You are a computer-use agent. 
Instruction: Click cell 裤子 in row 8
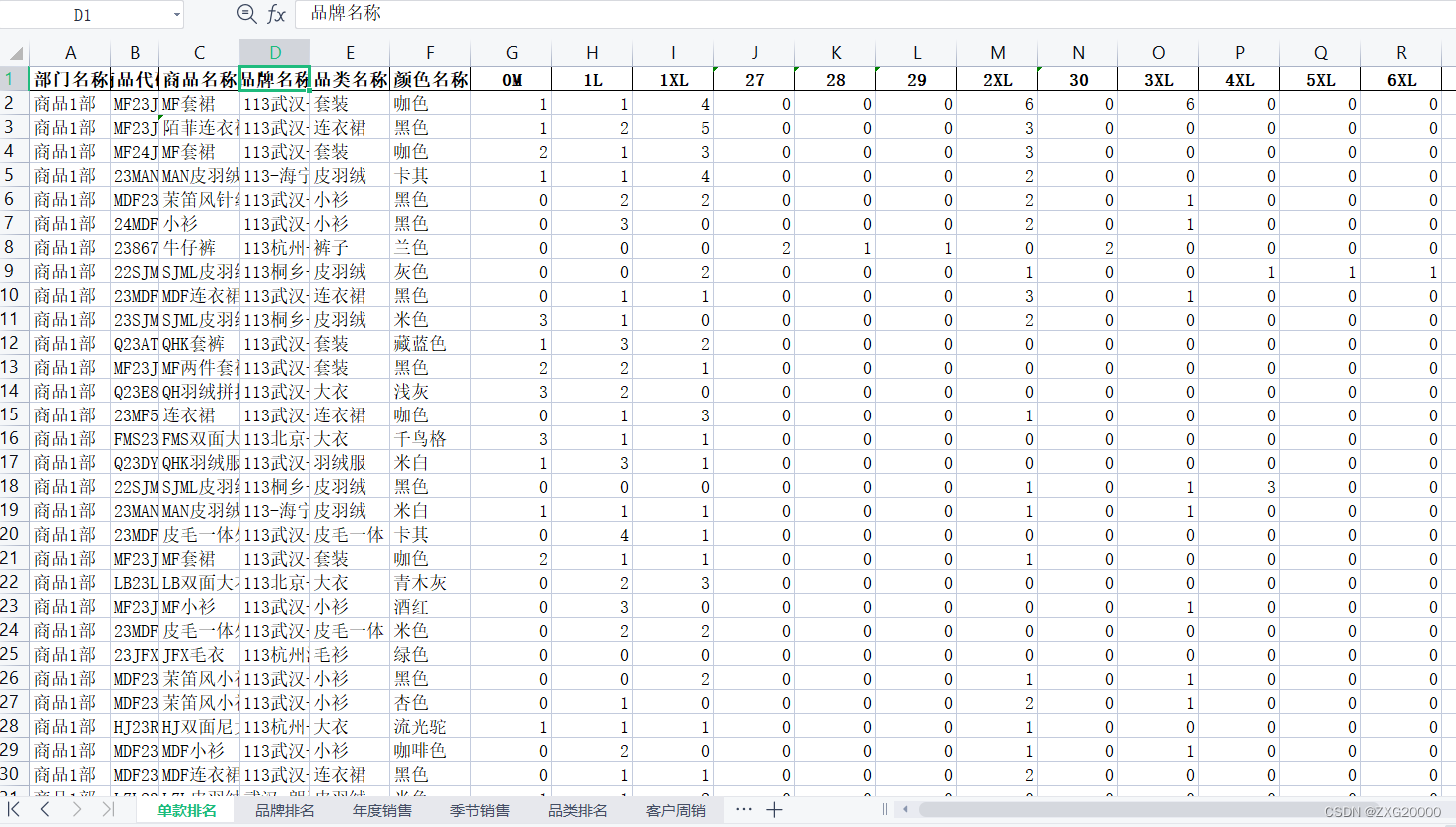coord(350,247)
